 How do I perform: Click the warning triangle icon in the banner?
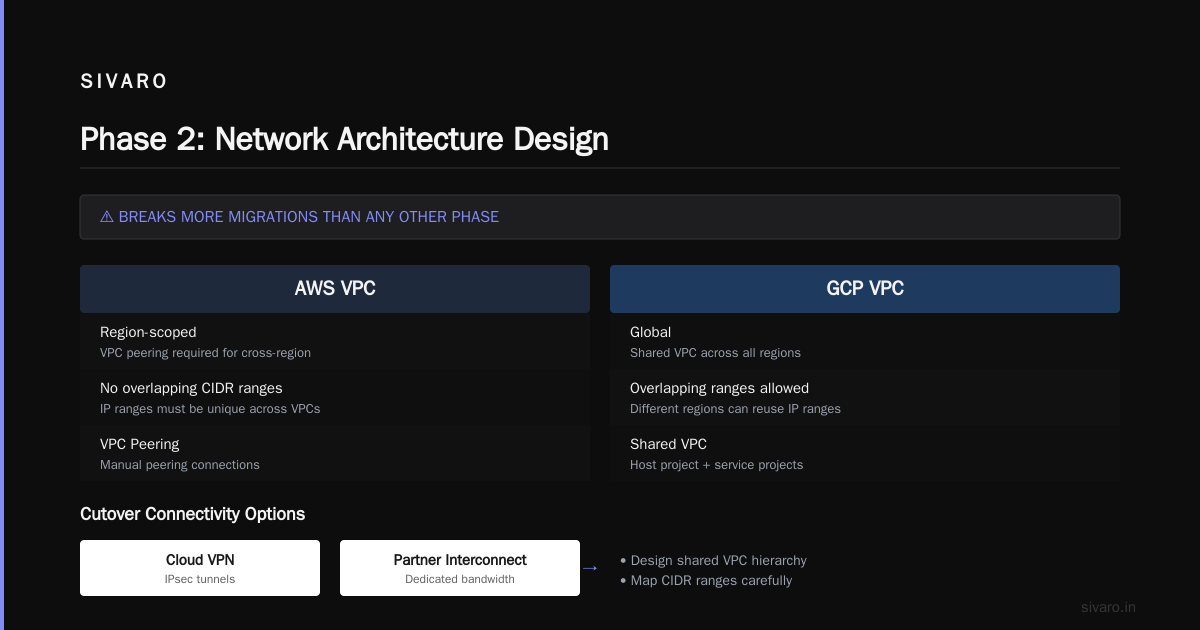[x=107, y=217]
